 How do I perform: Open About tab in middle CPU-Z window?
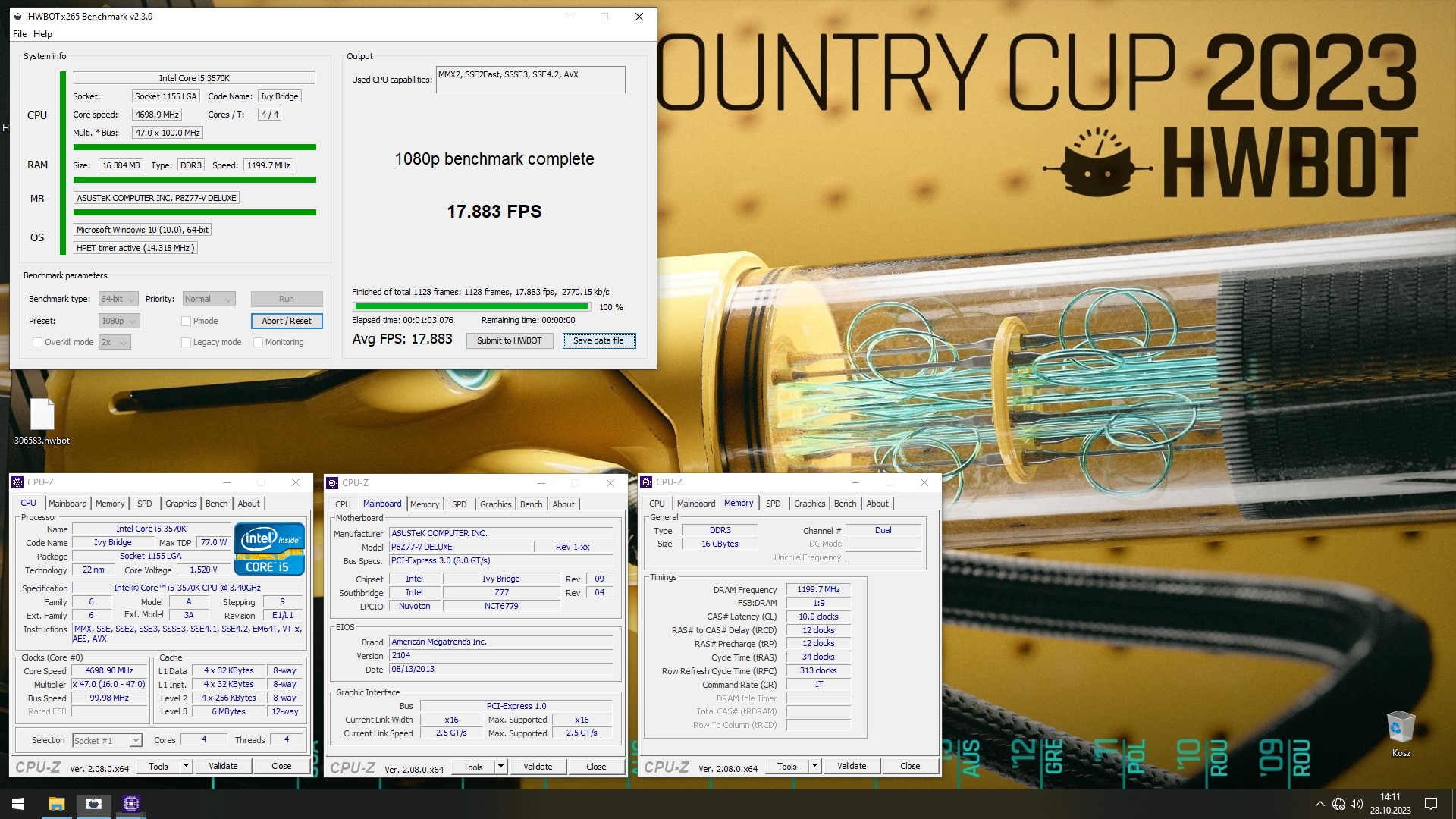pos(563,504)
